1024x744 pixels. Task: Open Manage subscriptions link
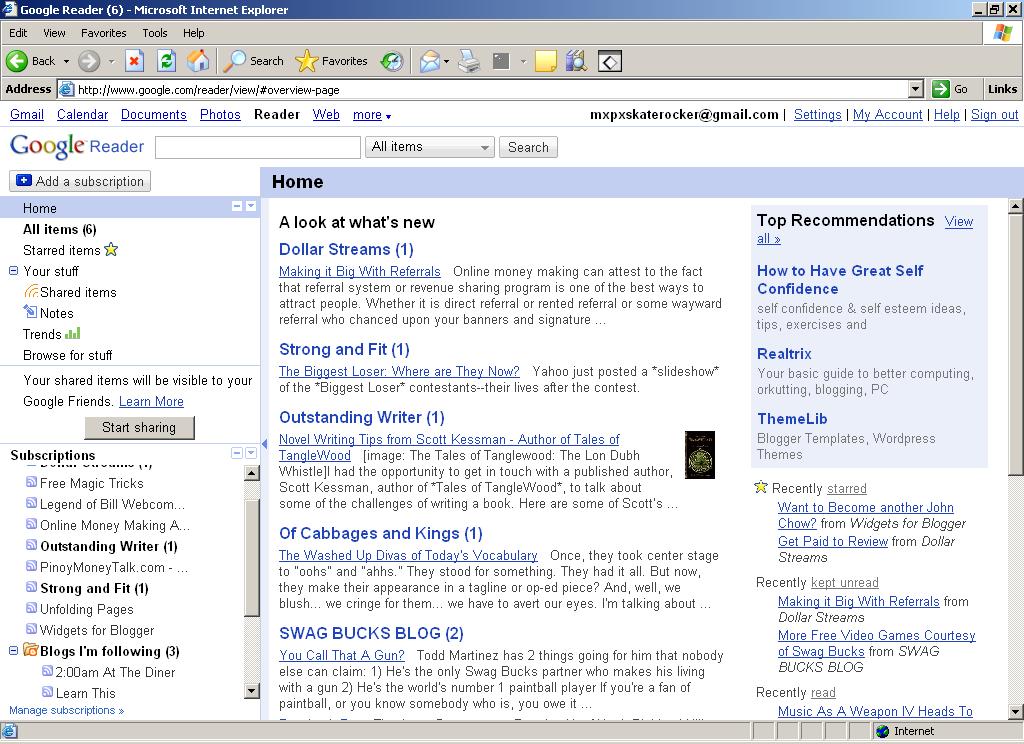pyautogui.click(x=67, y=710)
